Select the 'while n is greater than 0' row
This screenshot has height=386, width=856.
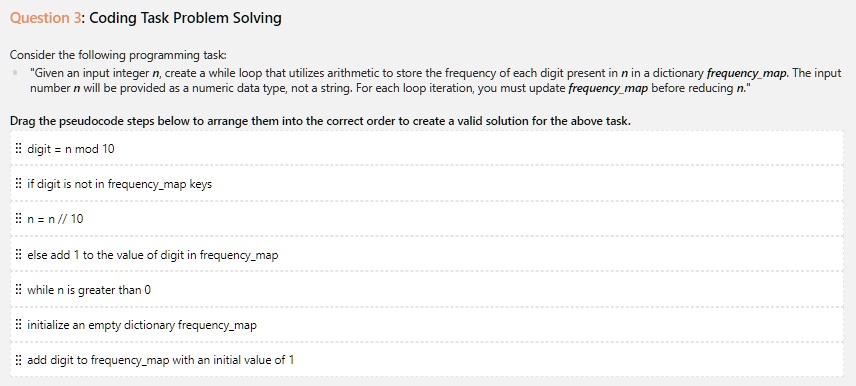(427, 289)
